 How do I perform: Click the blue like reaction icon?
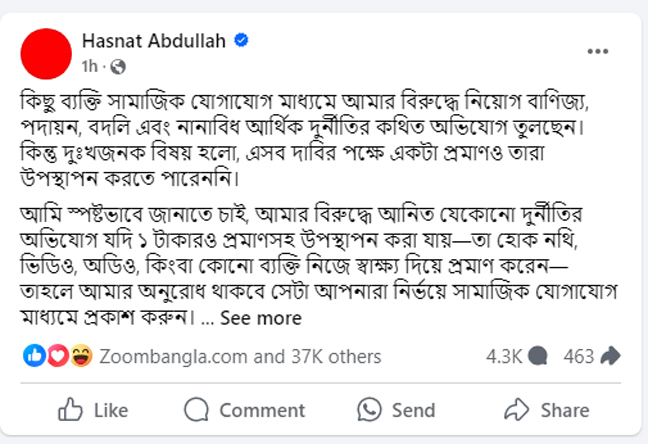(x=34, y=356)
